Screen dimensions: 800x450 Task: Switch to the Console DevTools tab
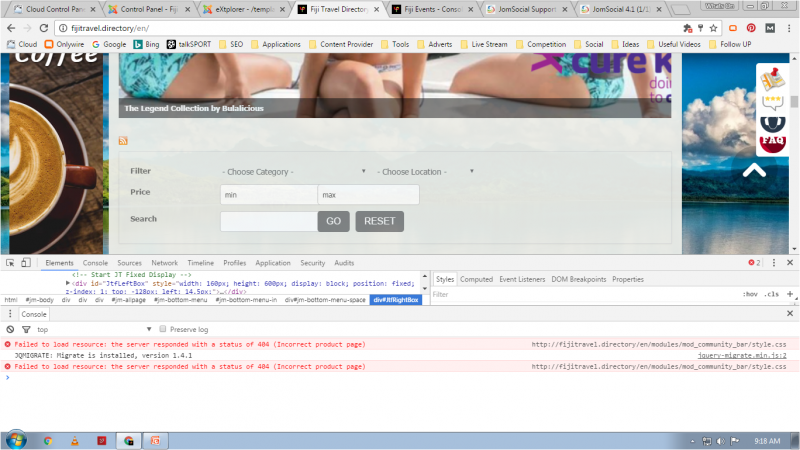tap(95, 263)
